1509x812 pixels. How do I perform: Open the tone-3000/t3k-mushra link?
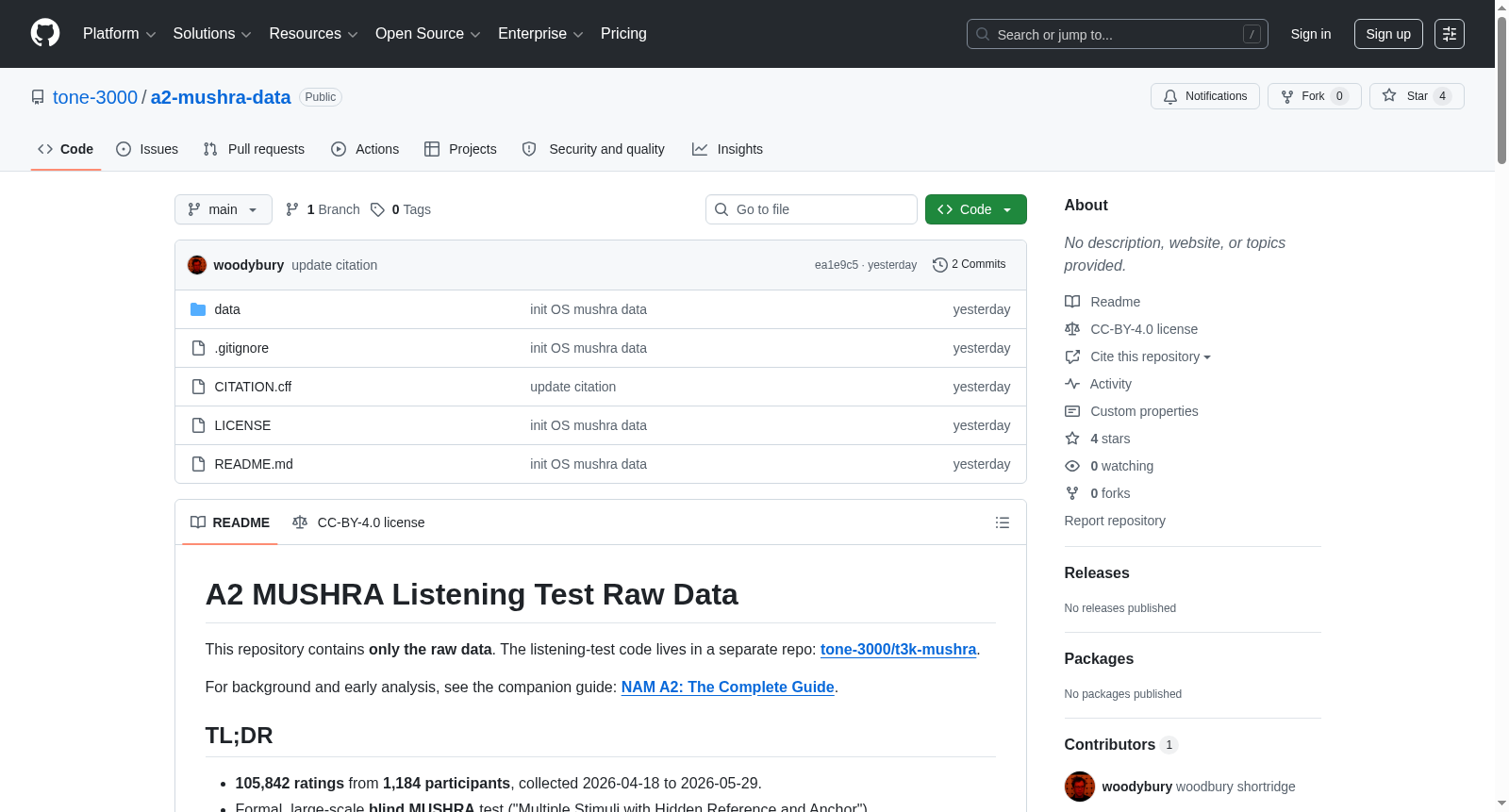coord(898,649)
